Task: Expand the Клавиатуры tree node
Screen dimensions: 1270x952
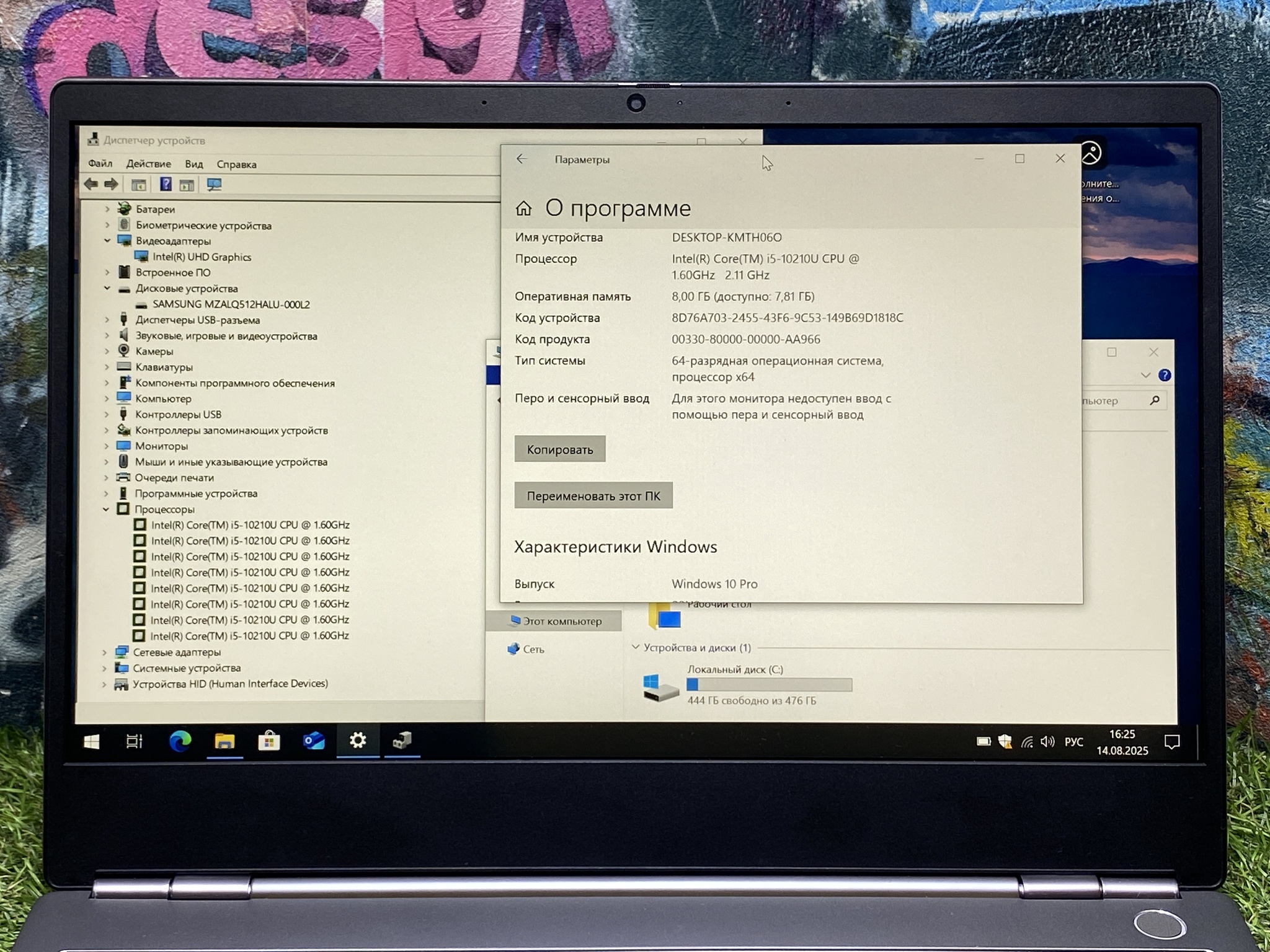Action: click(x=107, y=367)
